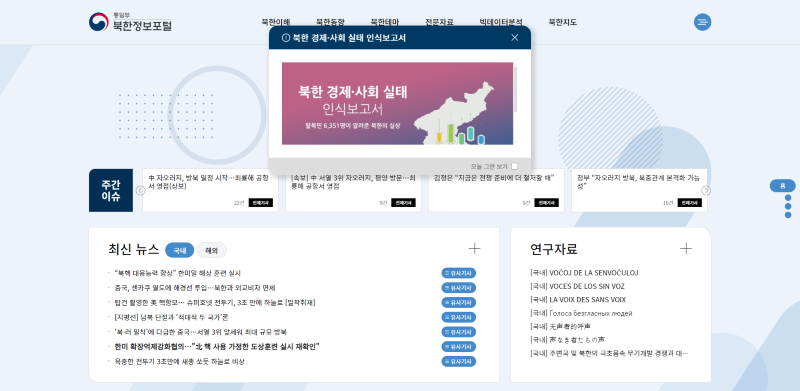Screen dimensions: 800x391
Task: Open bold article 한미 확장억제강화협의
Action: [217, 347]
